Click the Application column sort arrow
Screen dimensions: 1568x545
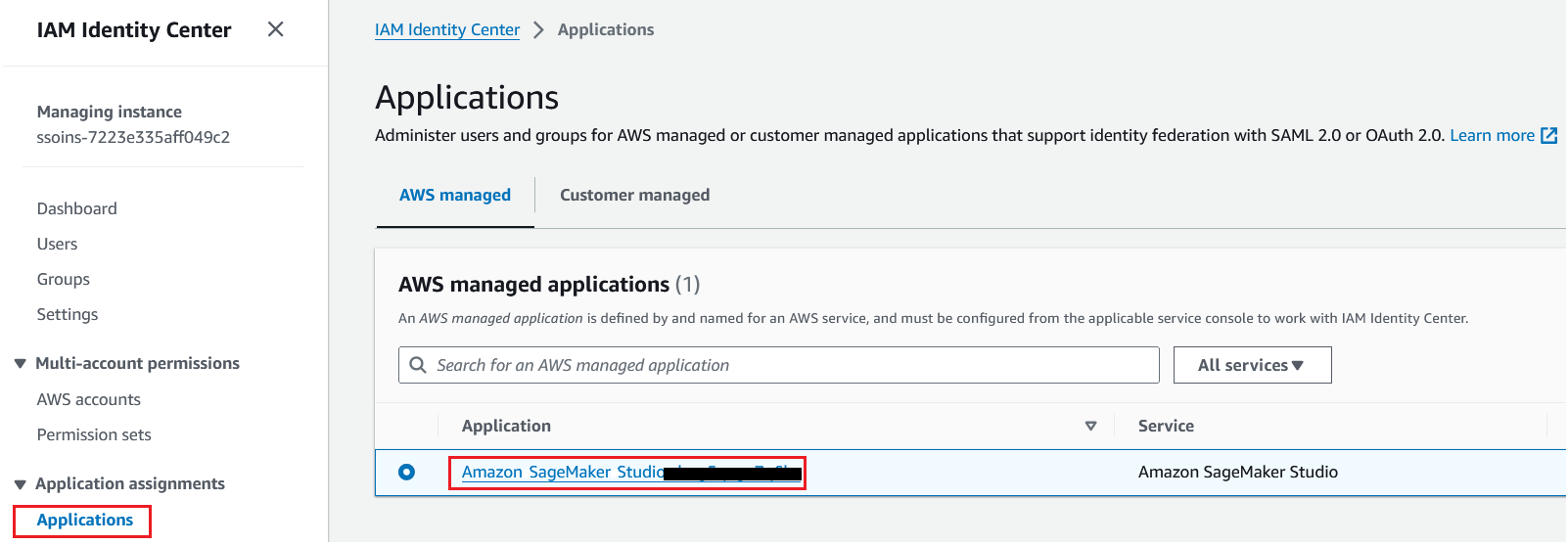[x=1090, y=426]
